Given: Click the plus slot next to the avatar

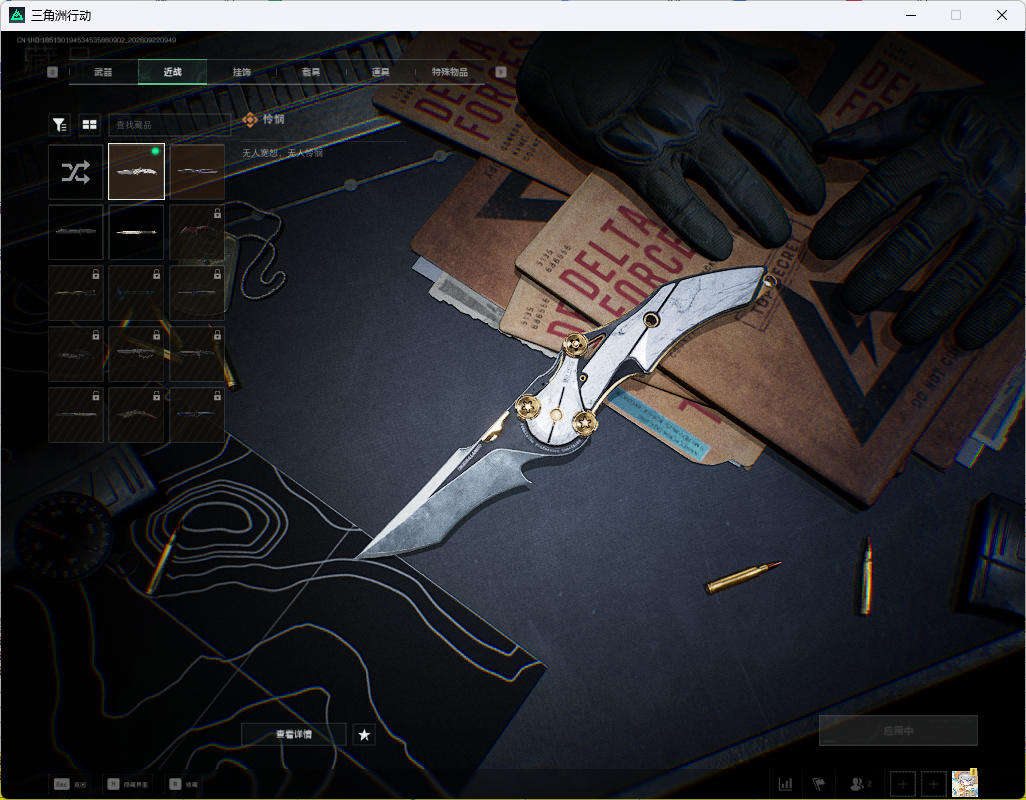Looking at the screenshot, I should (934, 784).
